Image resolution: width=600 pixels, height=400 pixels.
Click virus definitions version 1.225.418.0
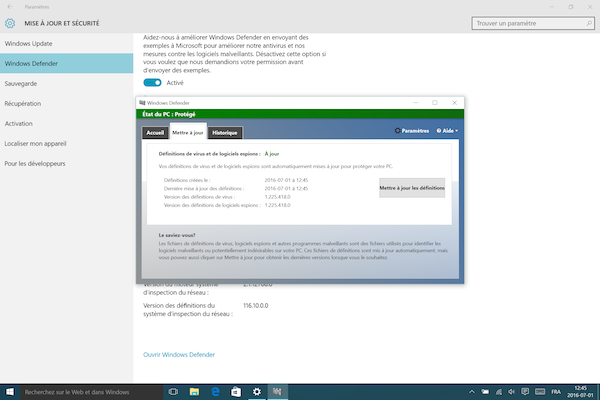point(277,197)
